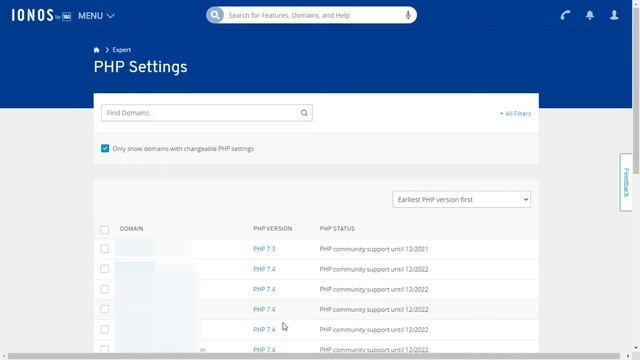Focus the Find Domains input field
The width and height of the screenshot is (640, 360).
coord(202,113)
